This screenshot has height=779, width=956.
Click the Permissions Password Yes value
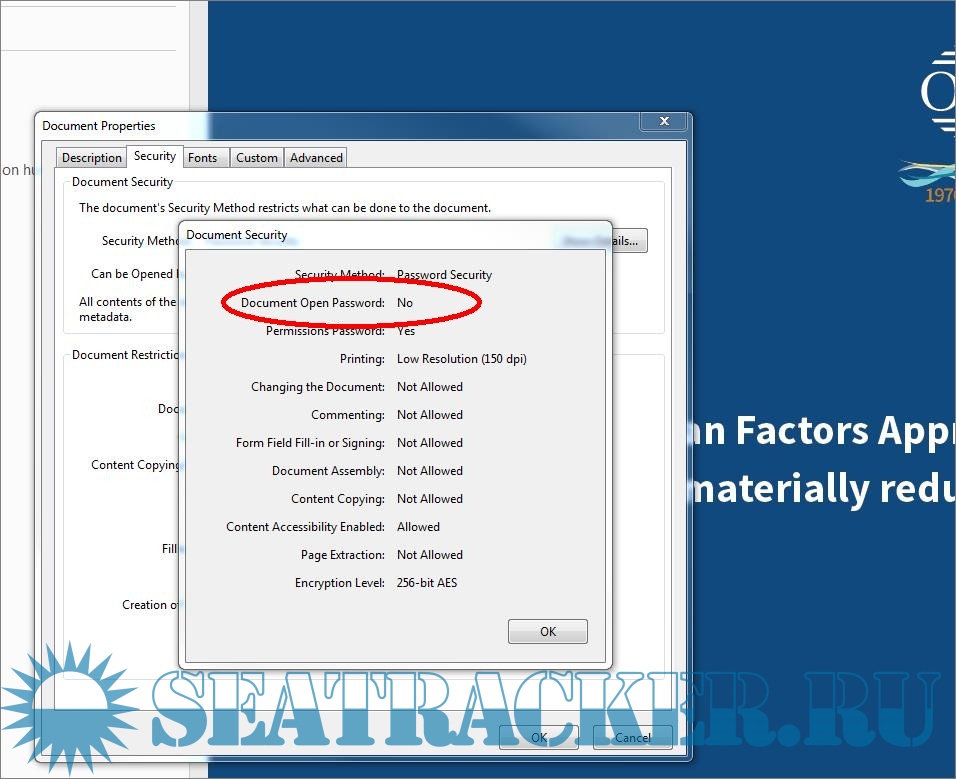(406, 331)
